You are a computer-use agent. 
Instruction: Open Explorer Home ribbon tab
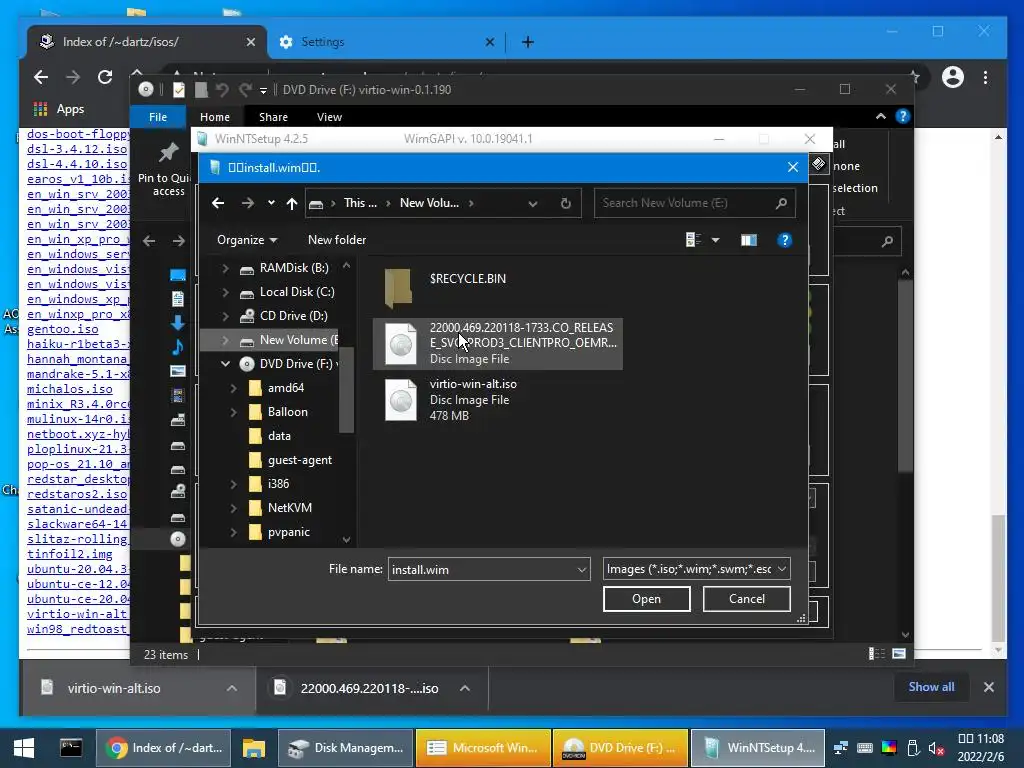click(x=215, y=117)
